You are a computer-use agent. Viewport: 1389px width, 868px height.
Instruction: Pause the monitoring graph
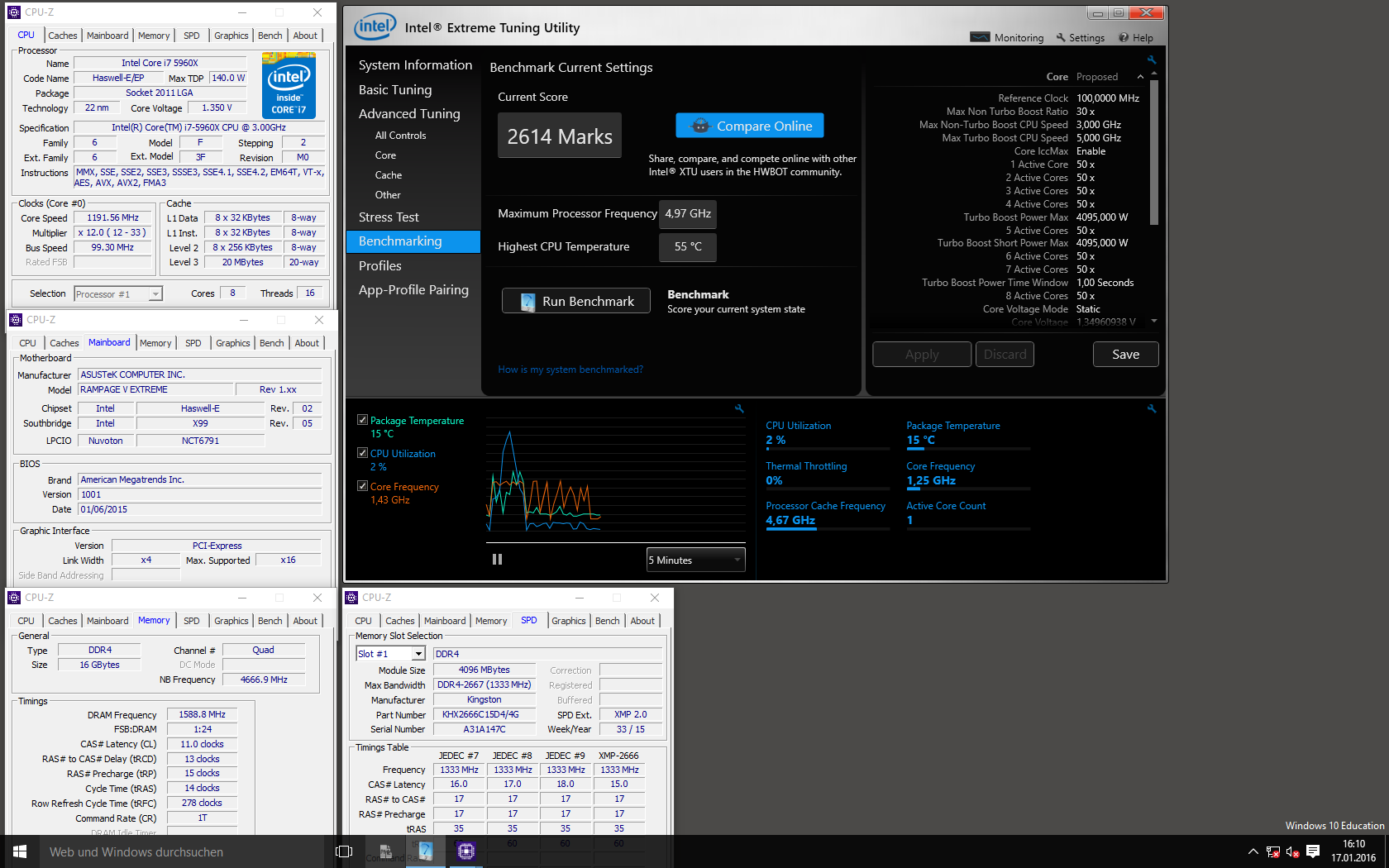click(x=497, y=560)
